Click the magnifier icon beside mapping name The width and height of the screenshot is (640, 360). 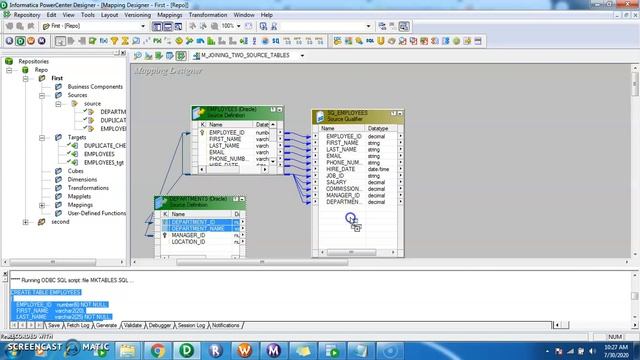click(138, 55)
